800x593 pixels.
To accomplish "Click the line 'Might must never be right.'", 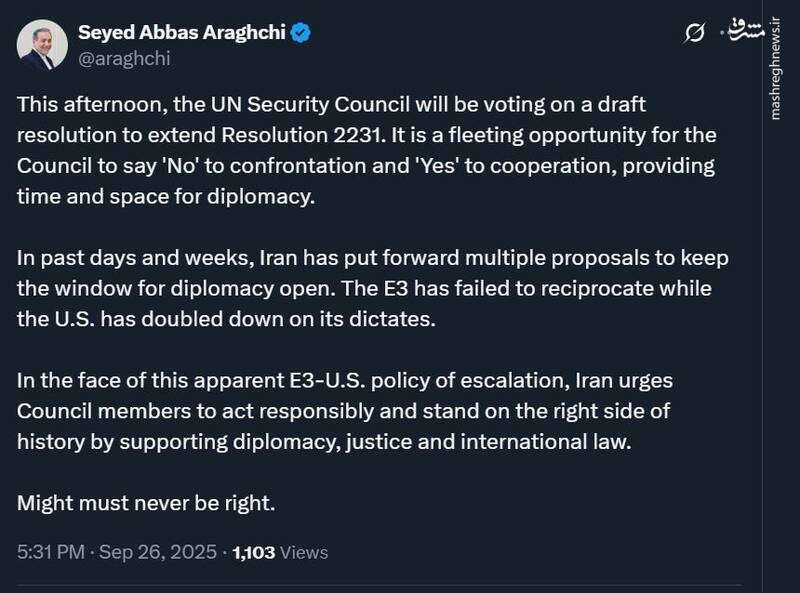I will tap(146, 502).
